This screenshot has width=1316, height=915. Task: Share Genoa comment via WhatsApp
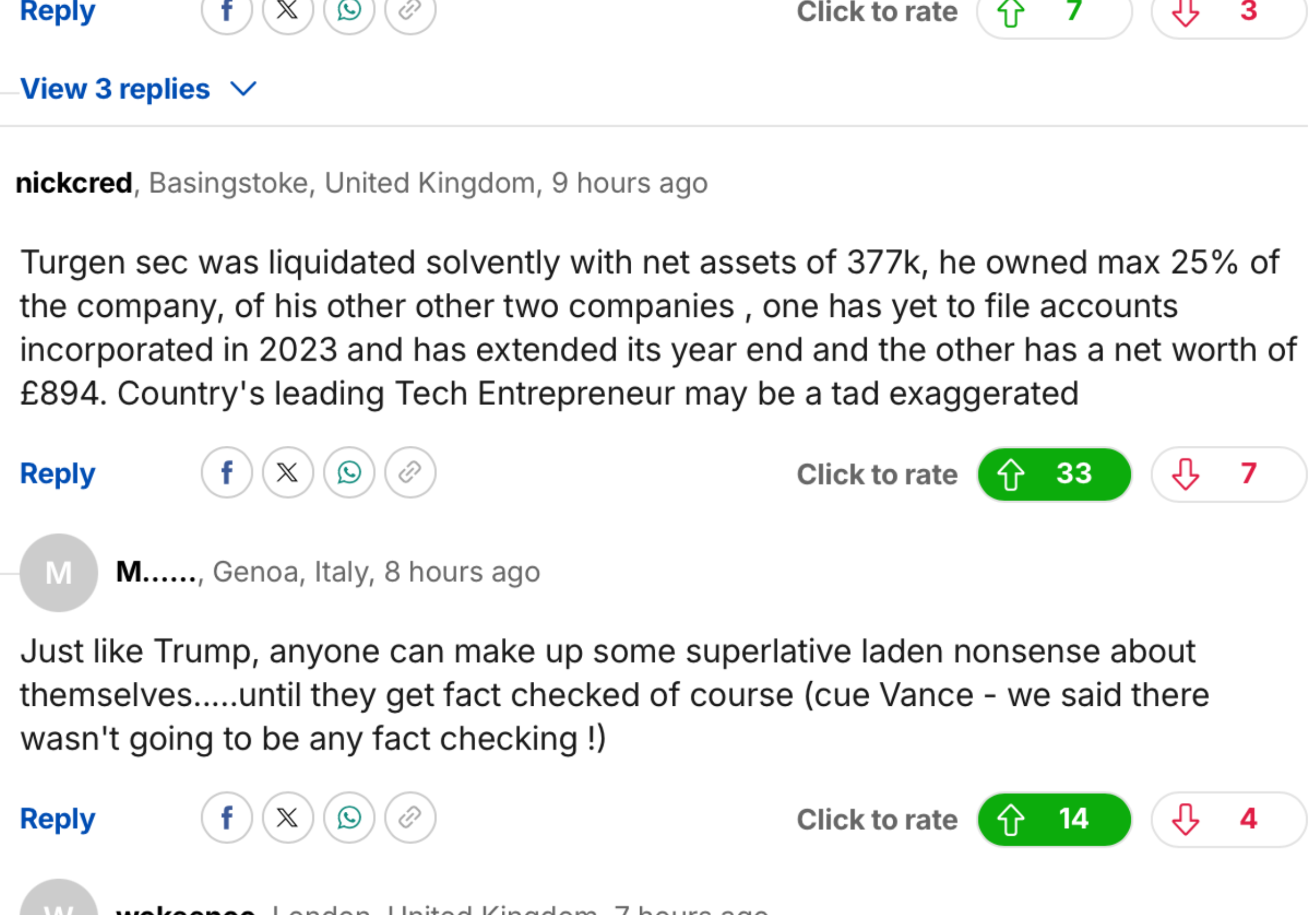pos(349,818)
